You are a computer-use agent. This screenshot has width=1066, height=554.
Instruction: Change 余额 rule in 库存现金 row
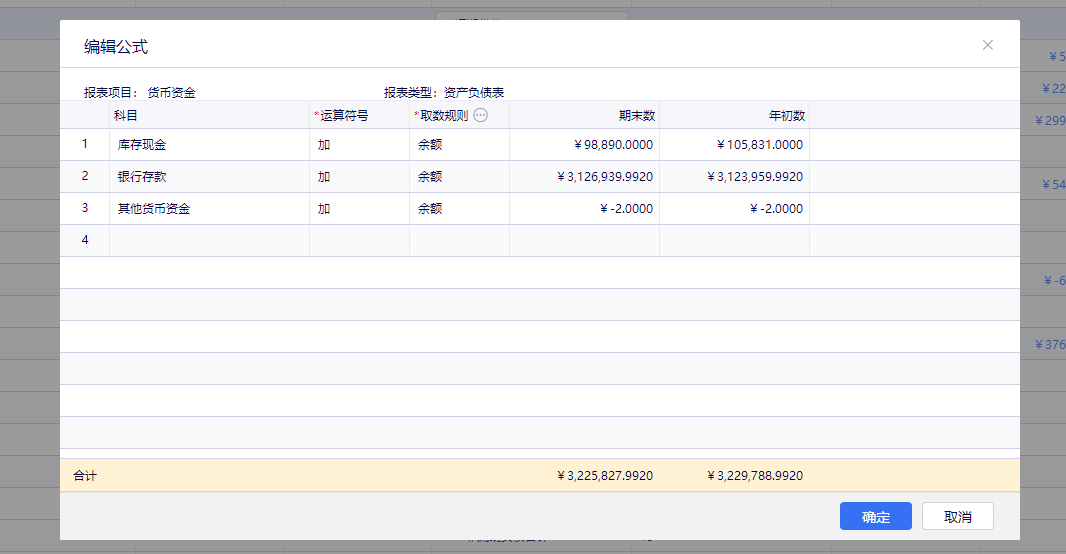(459, 145)
